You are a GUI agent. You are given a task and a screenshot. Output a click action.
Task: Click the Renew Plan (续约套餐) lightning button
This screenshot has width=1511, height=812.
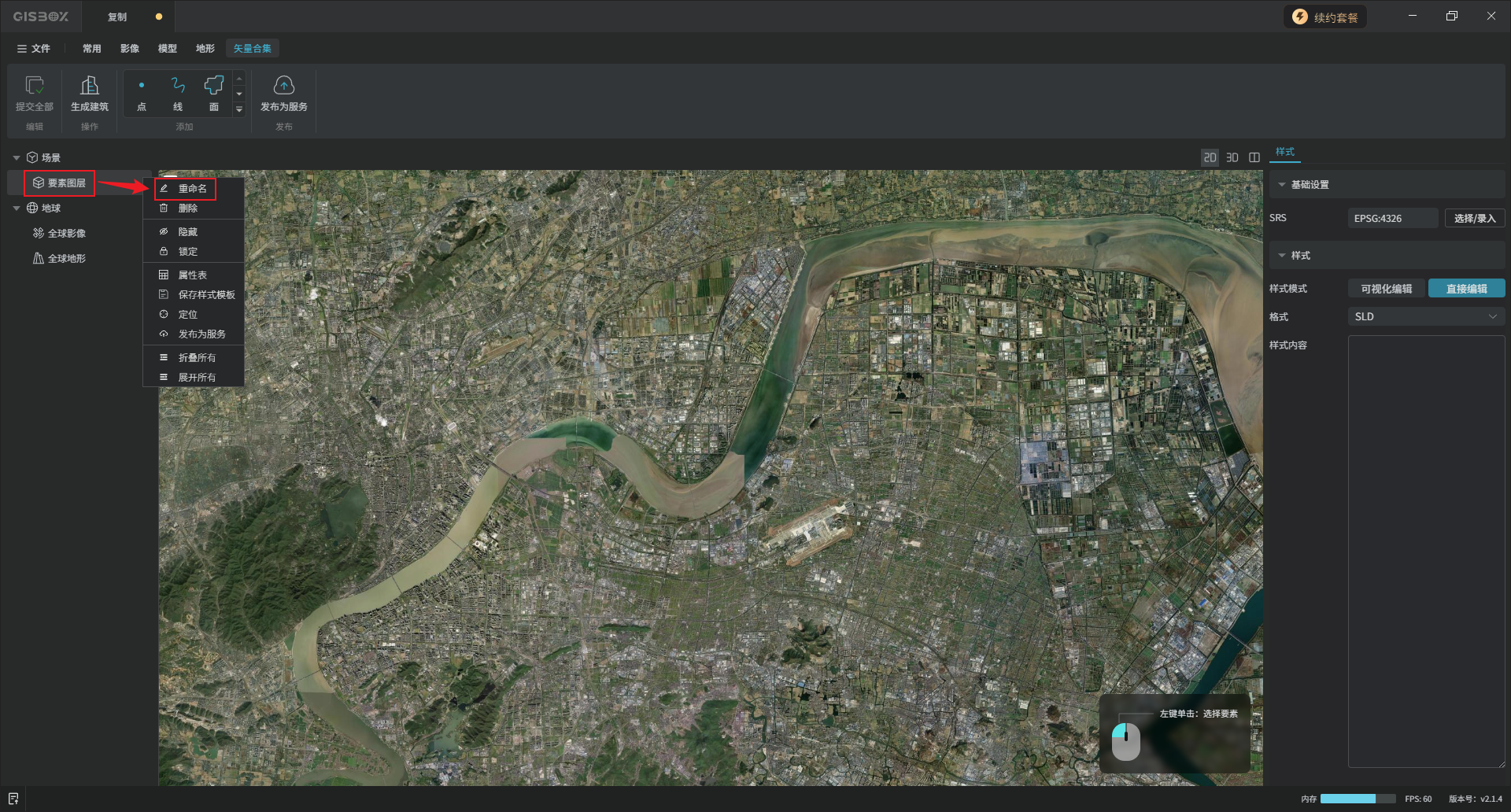tap(1325, 17)
